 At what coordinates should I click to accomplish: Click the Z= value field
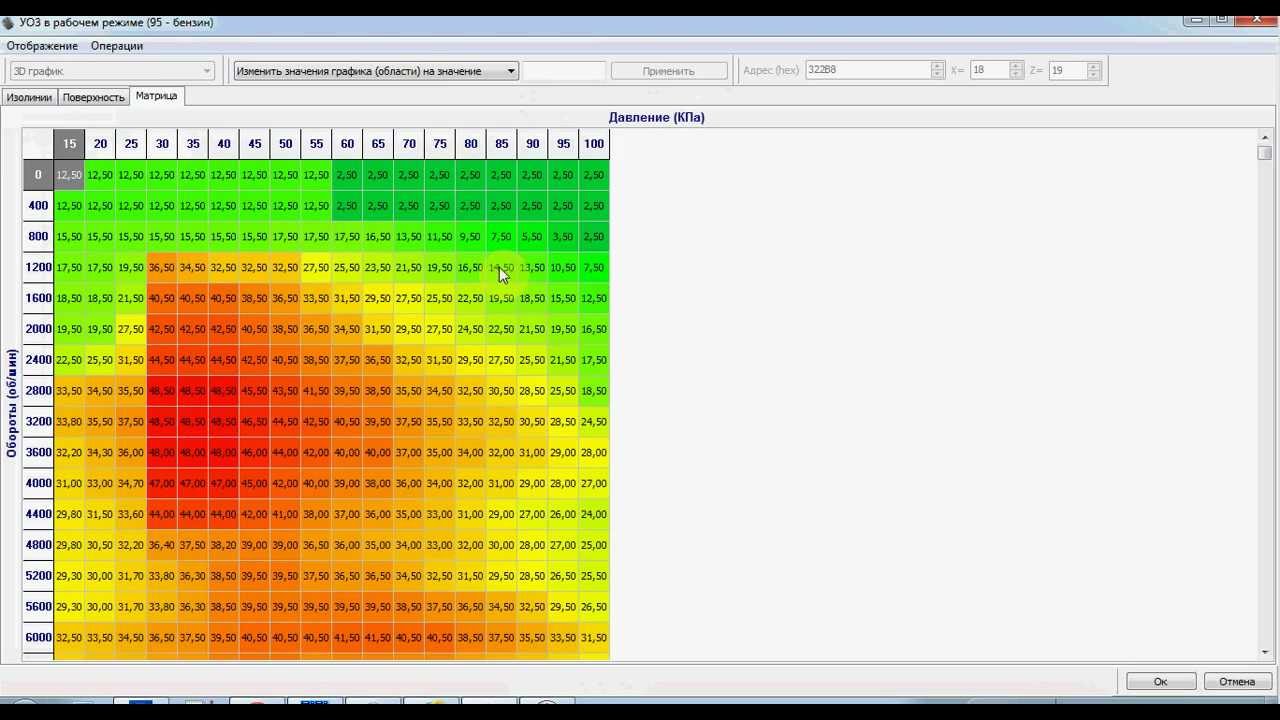[1067, 70]
